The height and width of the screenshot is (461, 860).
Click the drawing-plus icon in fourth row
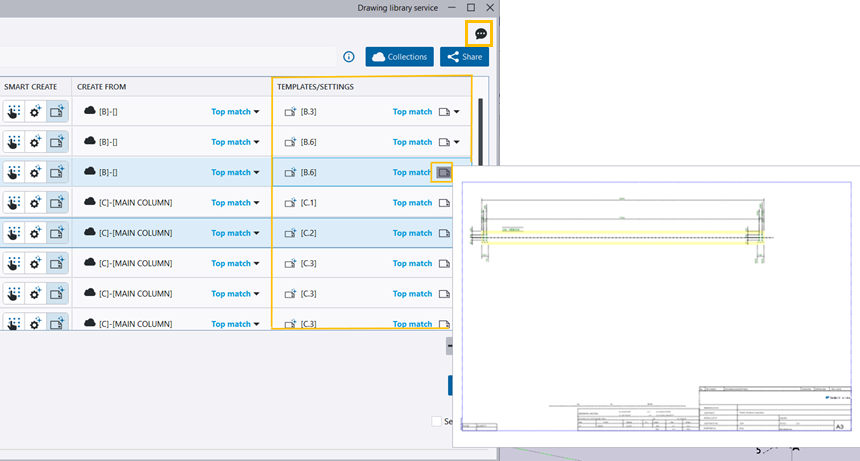(57, 203)
